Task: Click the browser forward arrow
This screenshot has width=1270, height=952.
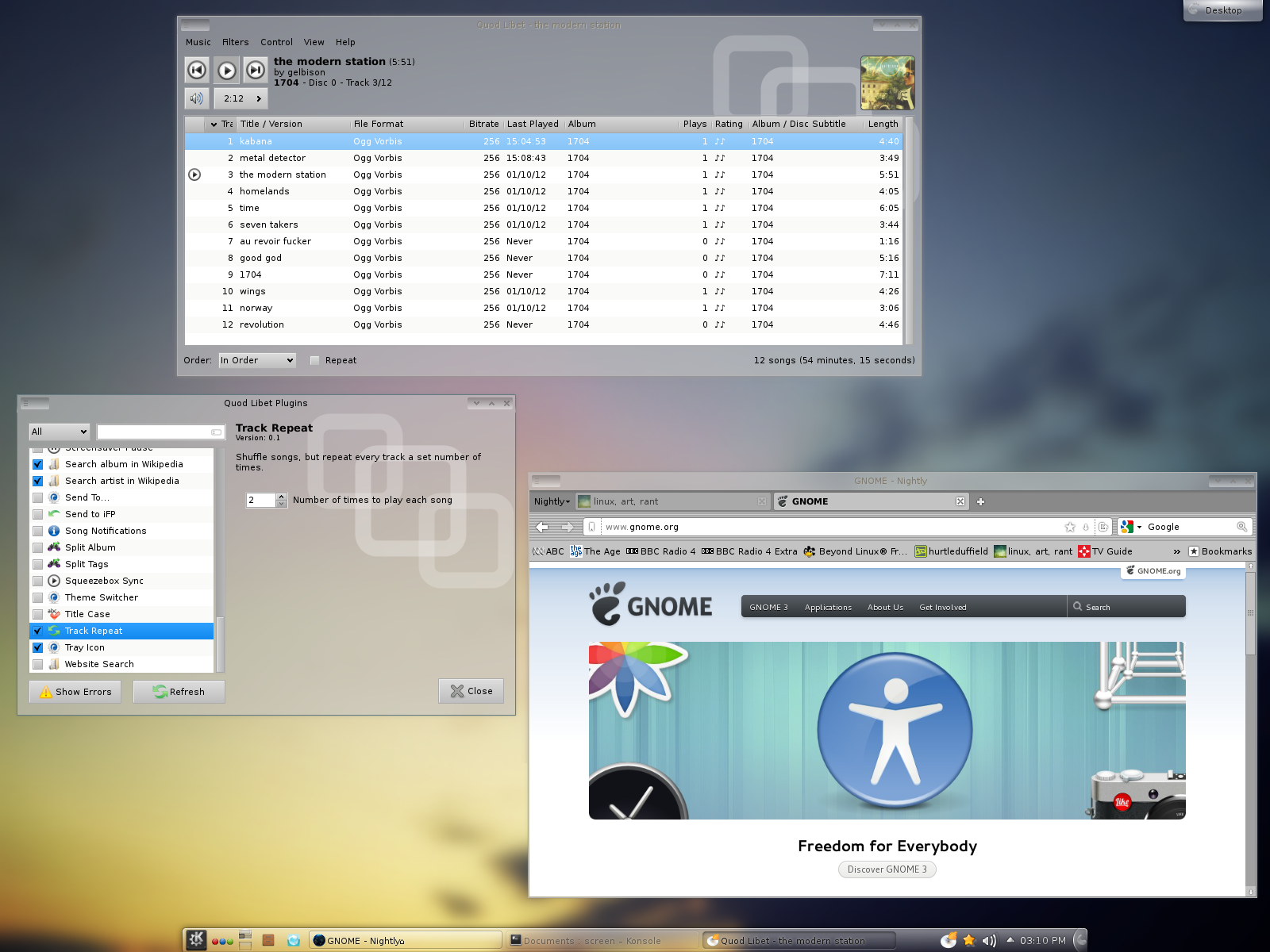Action: pyautogui.click(x=567, y=527)
